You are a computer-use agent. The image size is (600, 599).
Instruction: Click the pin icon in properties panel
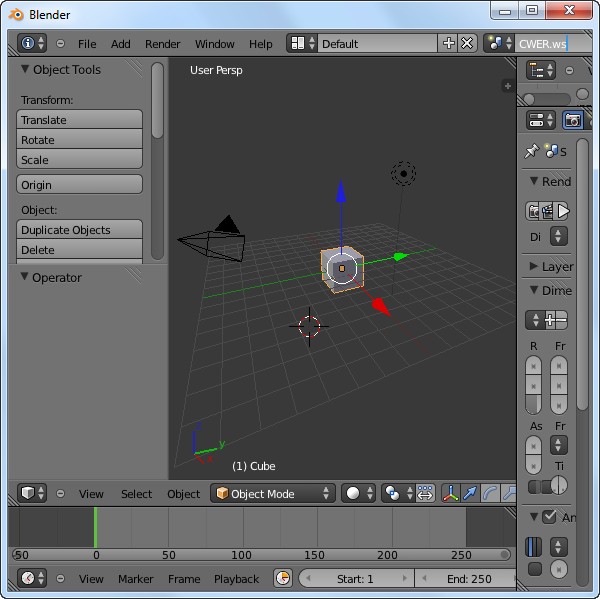click(532, 151)
